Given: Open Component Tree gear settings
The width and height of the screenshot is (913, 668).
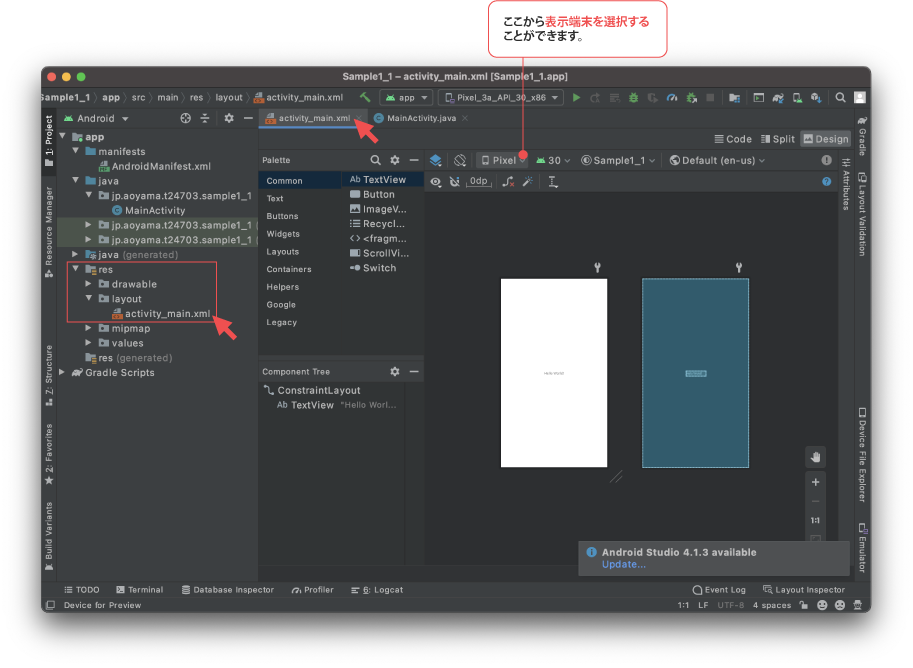Looking at the screenshot, I should coord(395,372).
